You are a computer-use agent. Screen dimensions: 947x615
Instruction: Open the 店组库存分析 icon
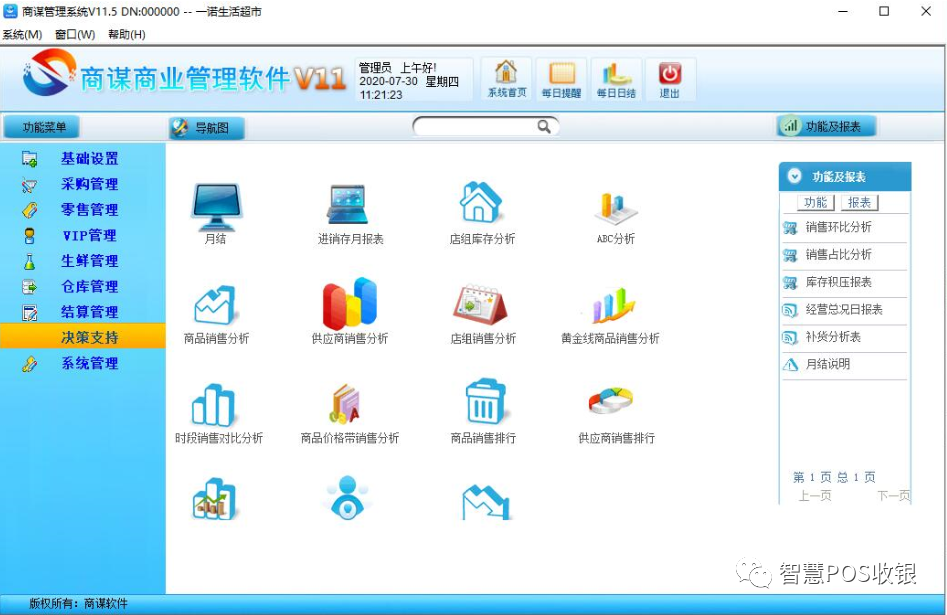[x=481, y=210]
